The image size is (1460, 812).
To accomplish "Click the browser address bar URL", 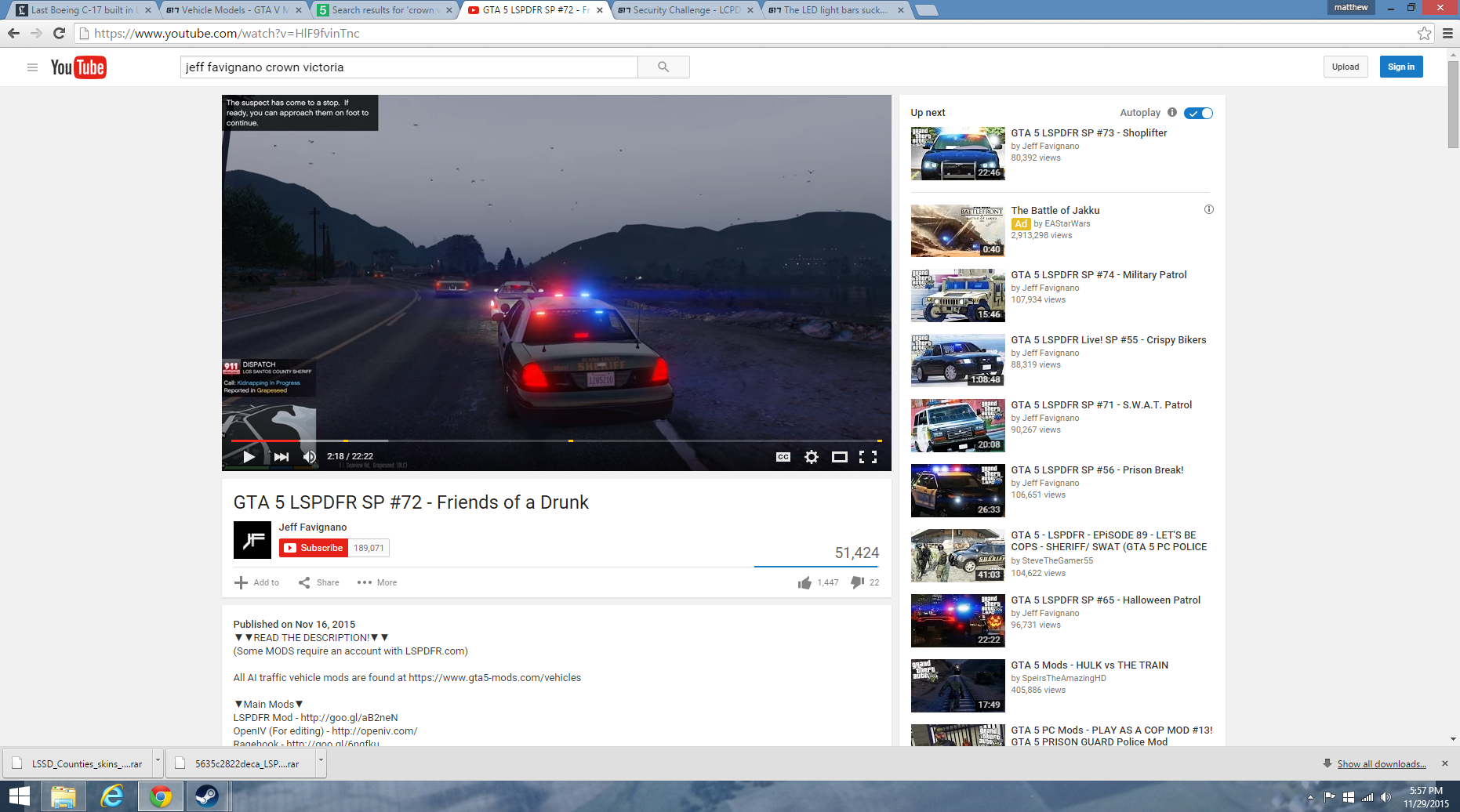I will coord(227,34).
